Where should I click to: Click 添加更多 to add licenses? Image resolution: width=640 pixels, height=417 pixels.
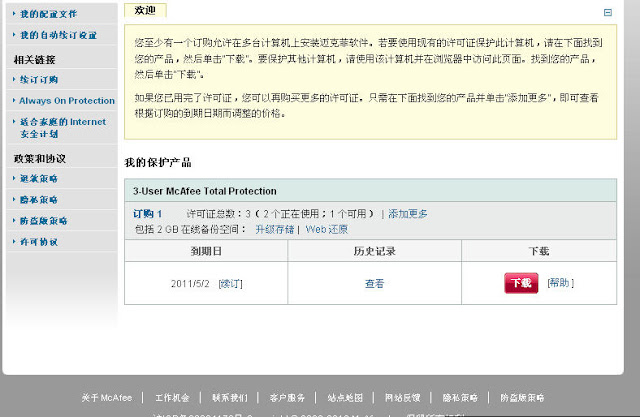pos(408,214)
